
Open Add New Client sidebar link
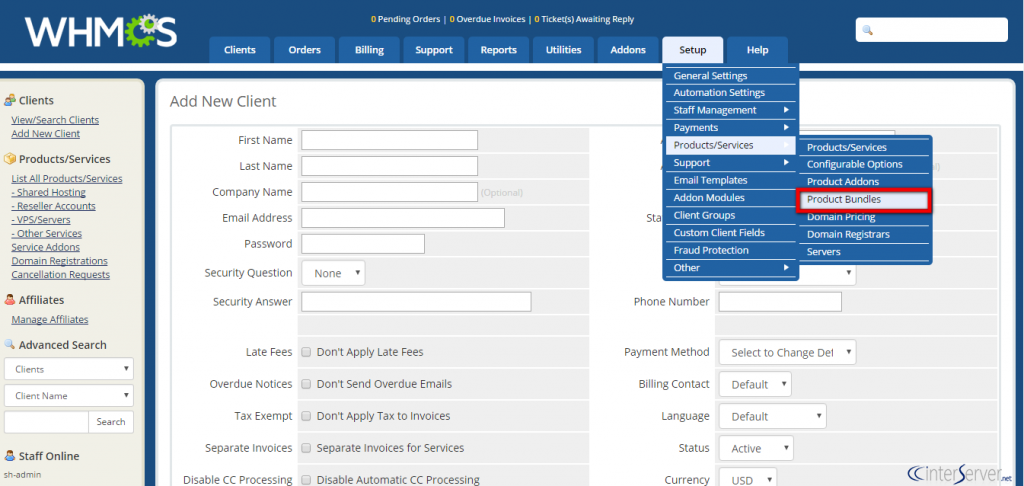click(x=46, y=134)
